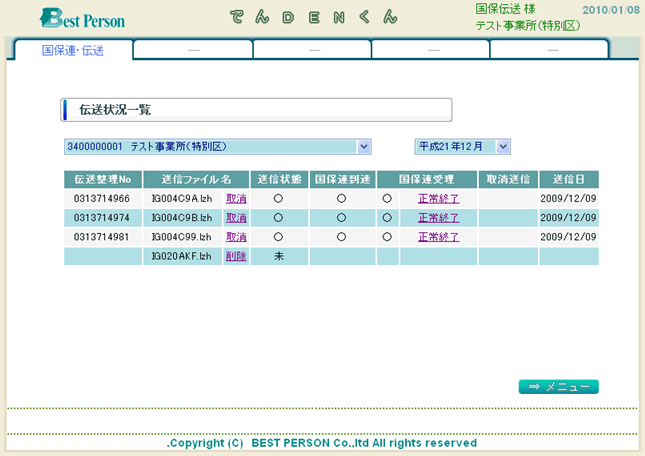
Task: Select the third blank dash tab
Action: tap(313, 50)
